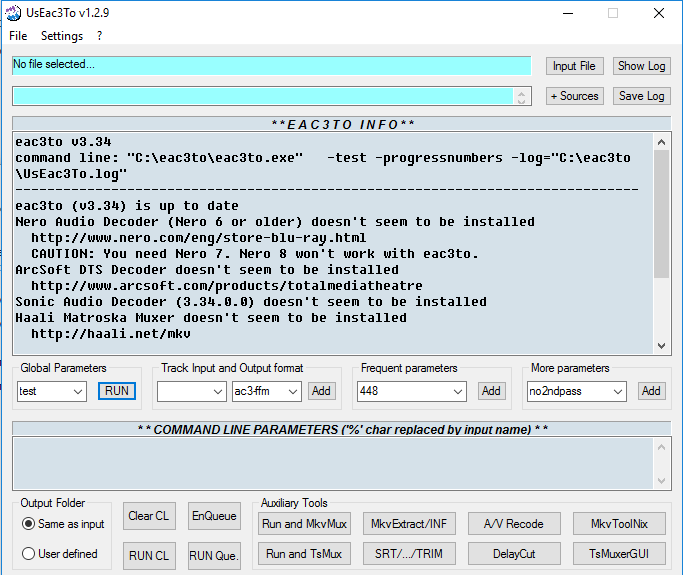Click the Save Log button
This screenshot has width=683, height=575.
pos(641,96)
